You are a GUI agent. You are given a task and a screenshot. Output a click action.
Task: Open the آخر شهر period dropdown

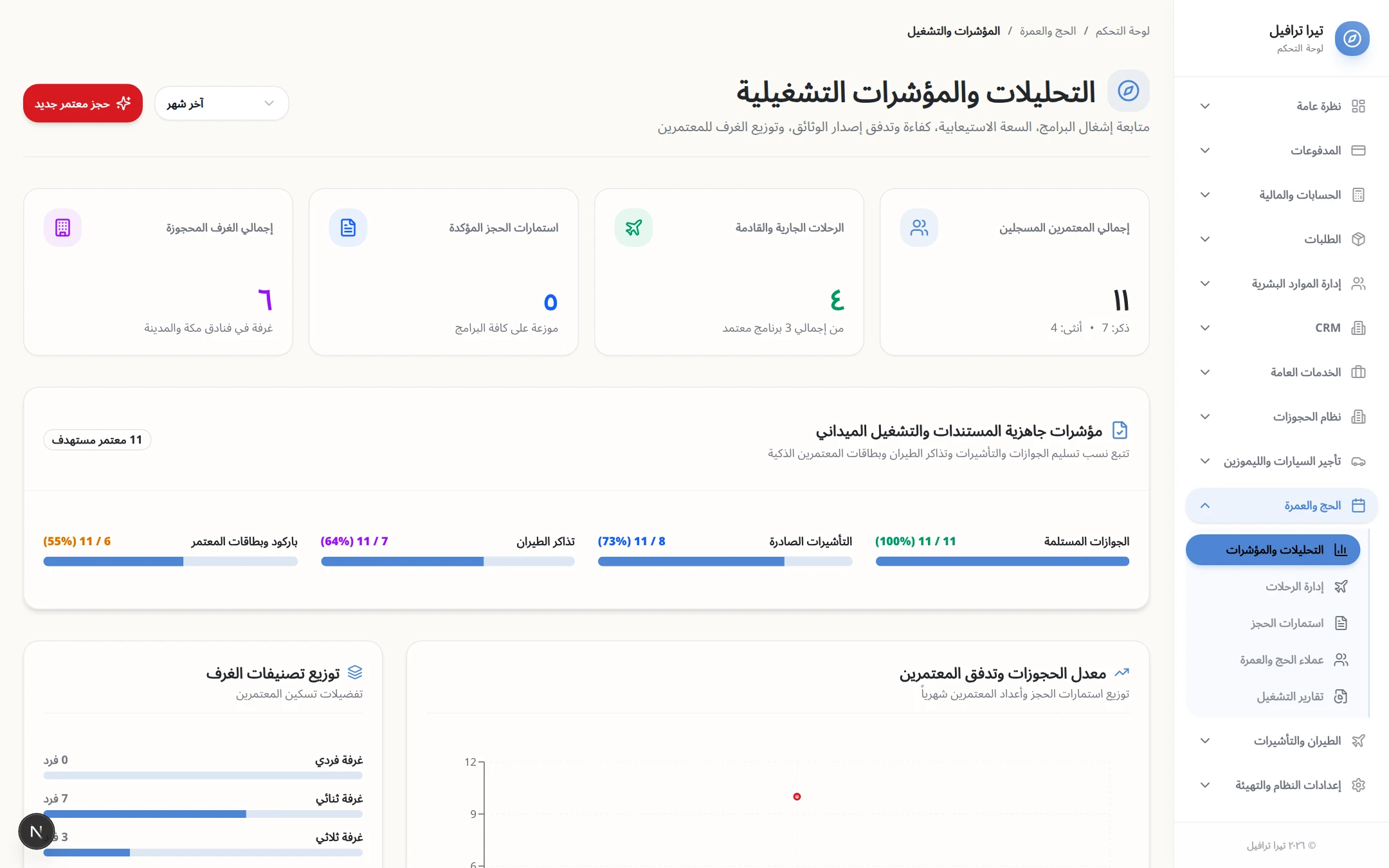coord(222,104)
